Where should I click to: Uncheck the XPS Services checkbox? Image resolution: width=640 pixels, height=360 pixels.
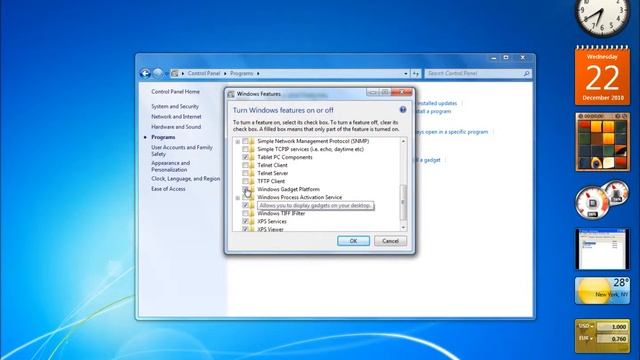click(245, 221)
